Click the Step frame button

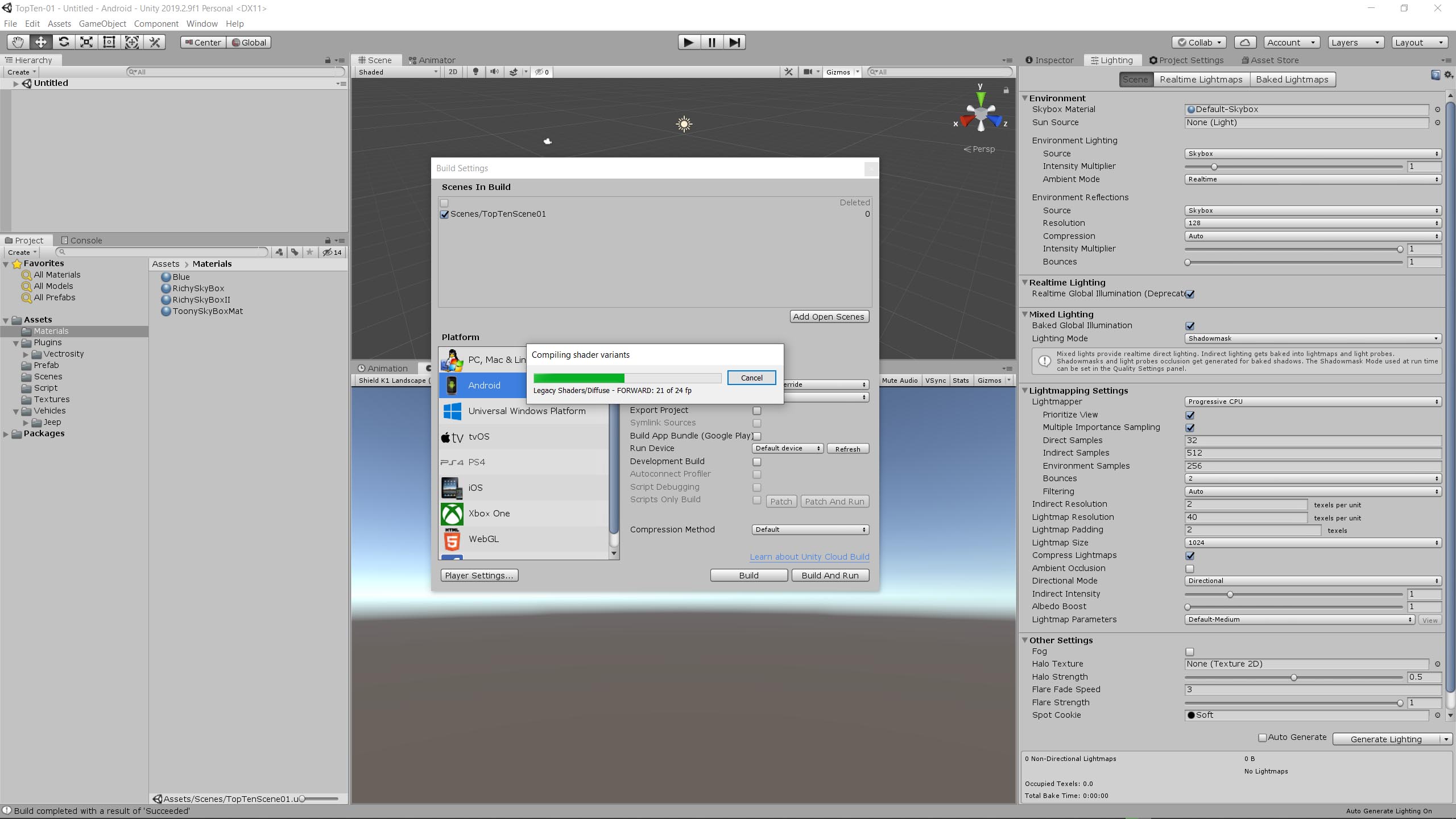point(734,42)
